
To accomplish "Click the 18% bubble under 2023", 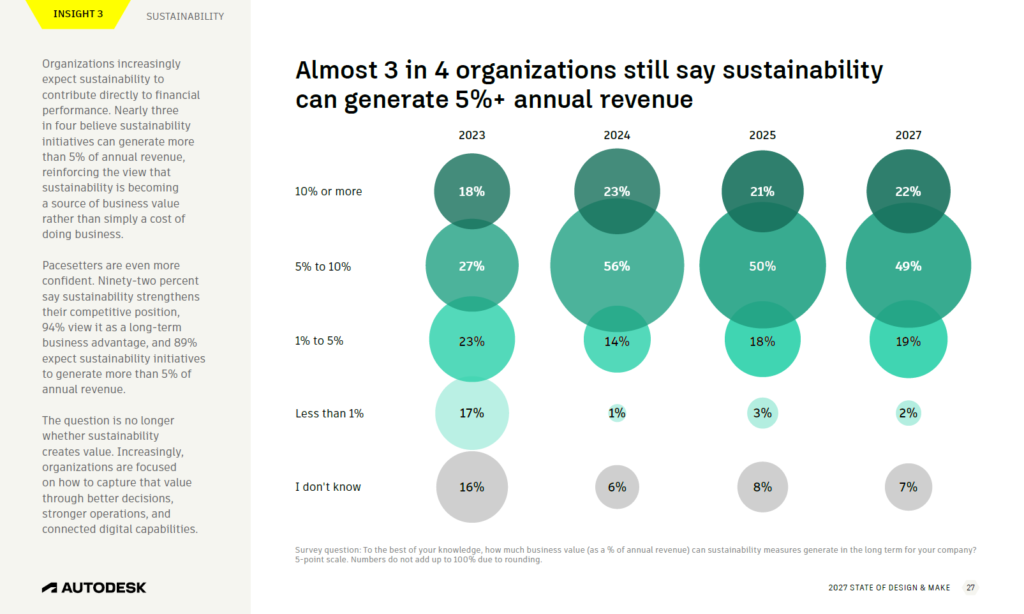I will [472, 191].
